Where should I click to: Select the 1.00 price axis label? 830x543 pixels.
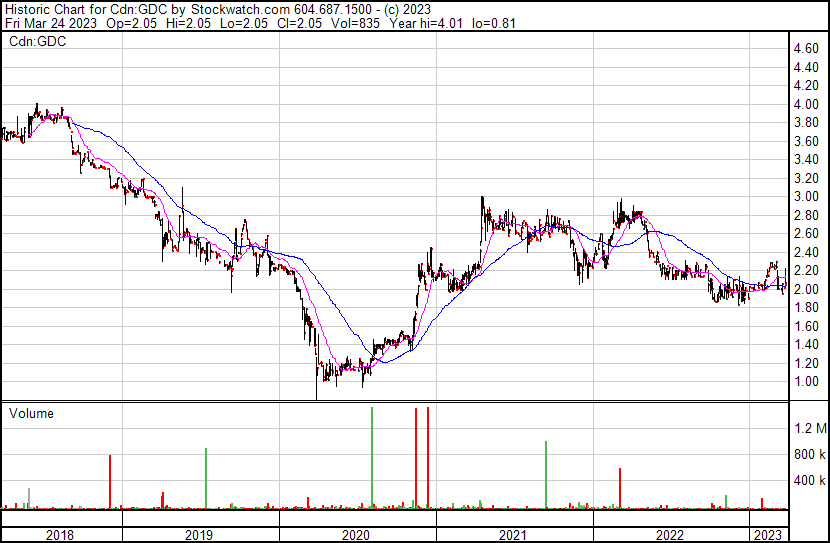(x=806, y=382)
